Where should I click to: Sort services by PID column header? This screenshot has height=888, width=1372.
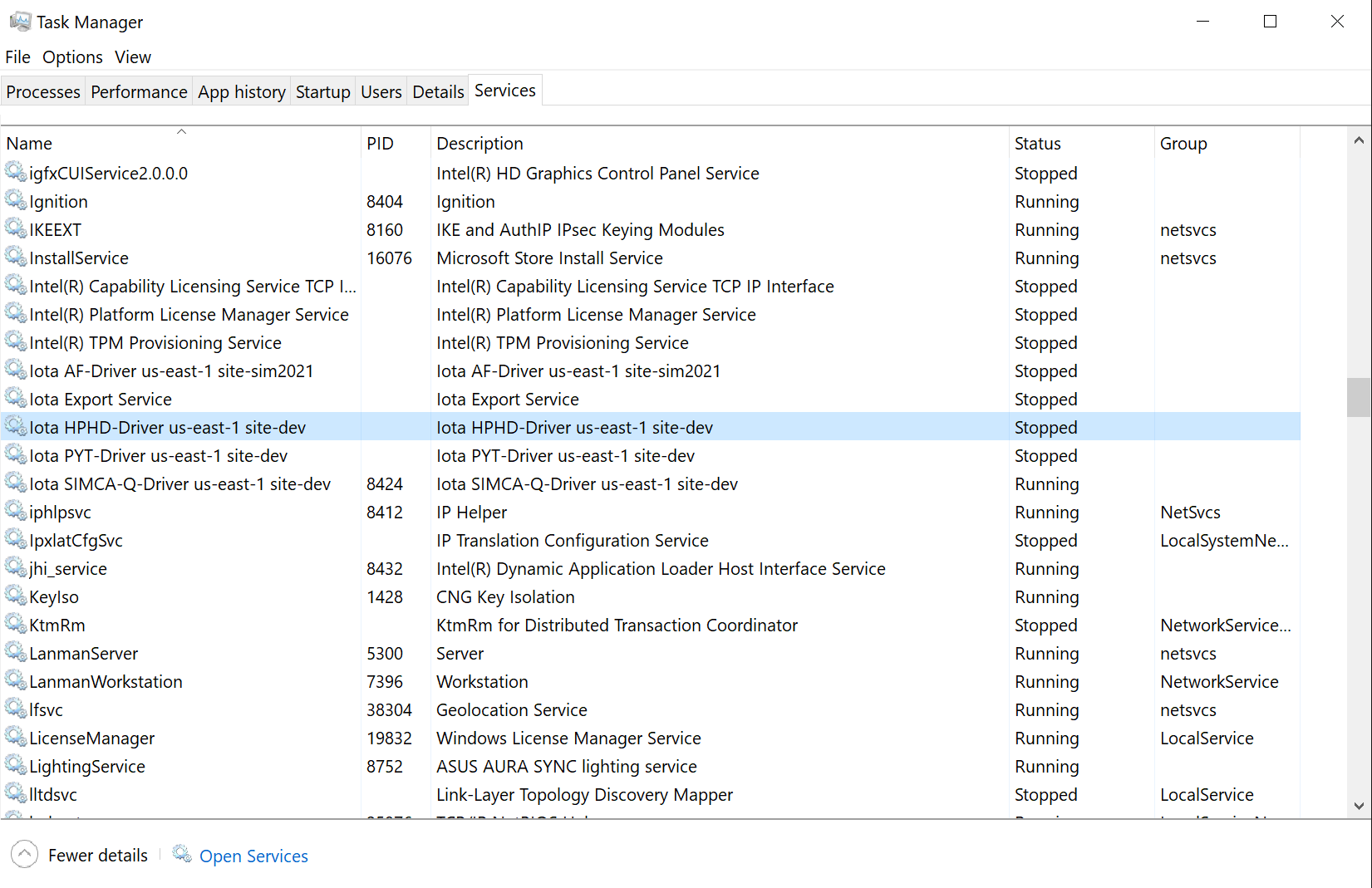point(396,143)
